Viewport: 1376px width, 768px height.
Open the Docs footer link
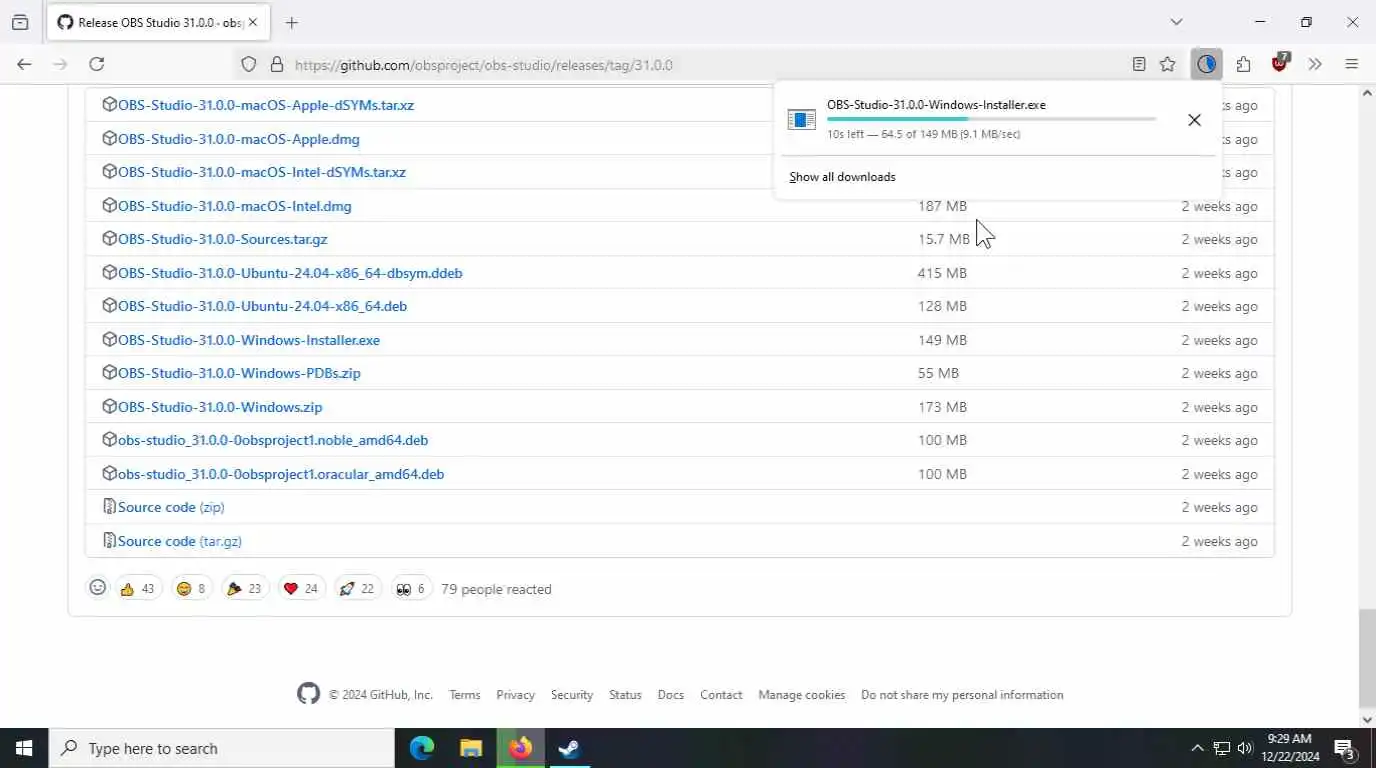[x=671, y=695]
